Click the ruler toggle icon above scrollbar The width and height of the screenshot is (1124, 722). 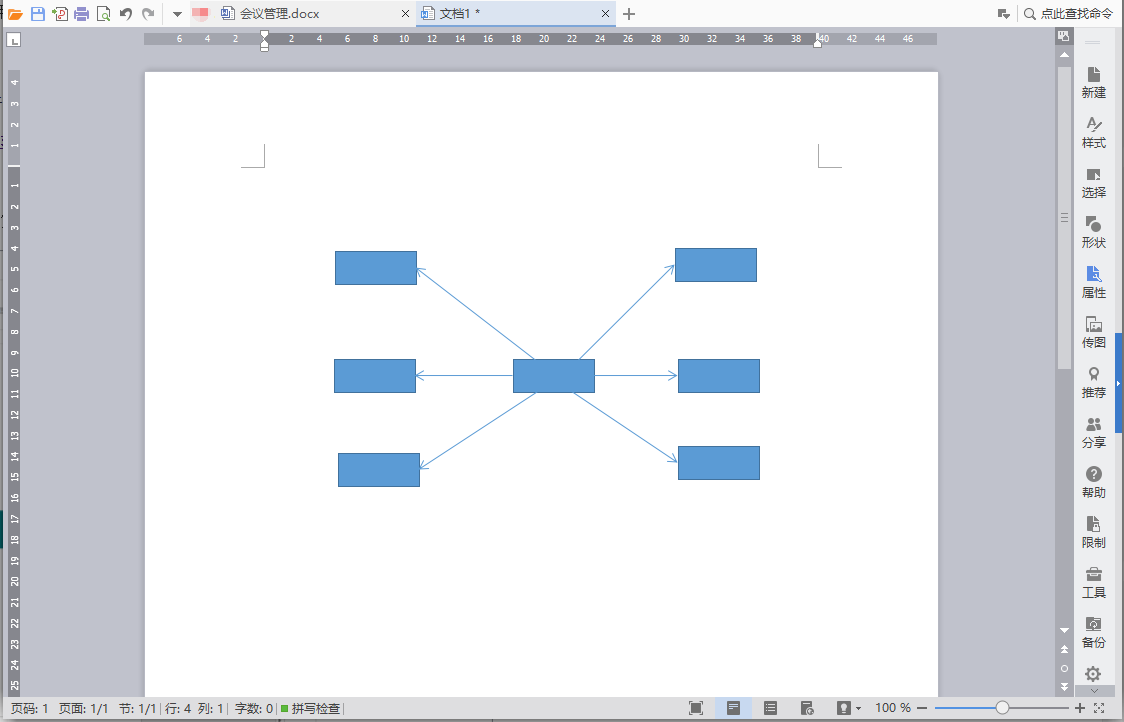tap(1064, 36)
